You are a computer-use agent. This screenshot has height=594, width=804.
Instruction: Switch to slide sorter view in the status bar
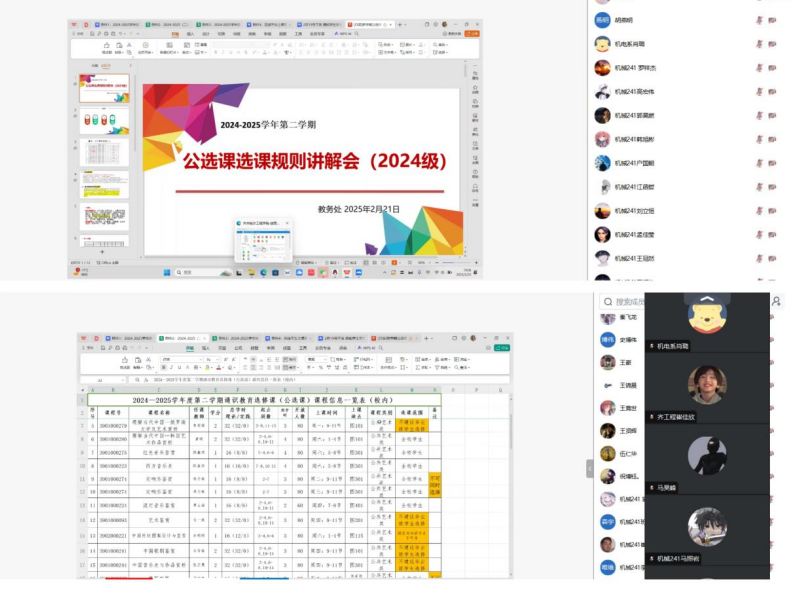coord(374,263)
